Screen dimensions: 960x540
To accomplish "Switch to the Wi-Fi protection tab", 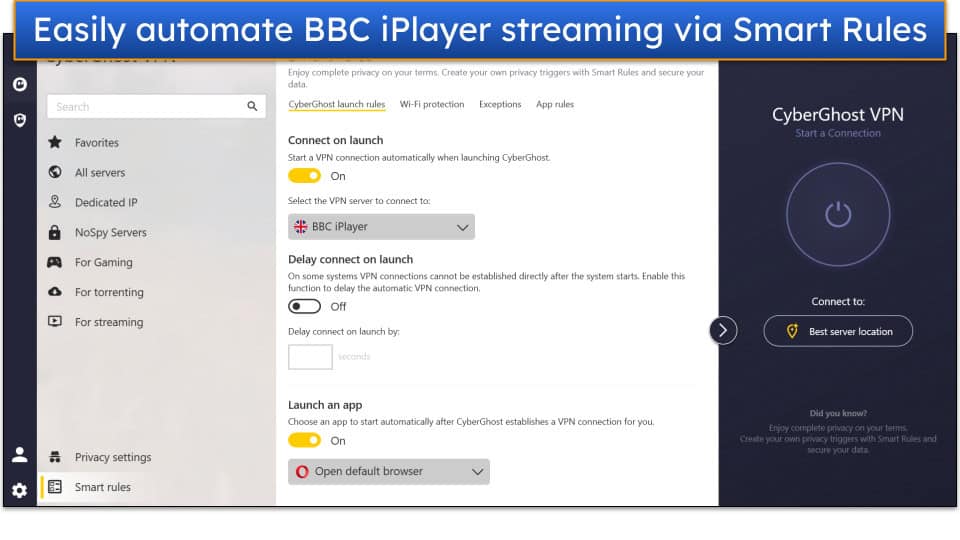I will tap(432, 104).
